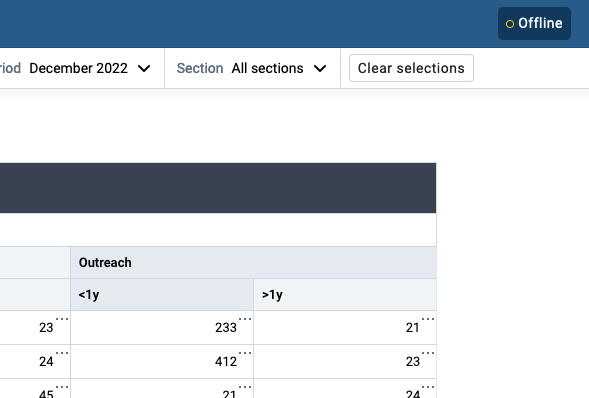
Task: Open the ellipsis menu on cell 233
Action: [x=245, y=319]
